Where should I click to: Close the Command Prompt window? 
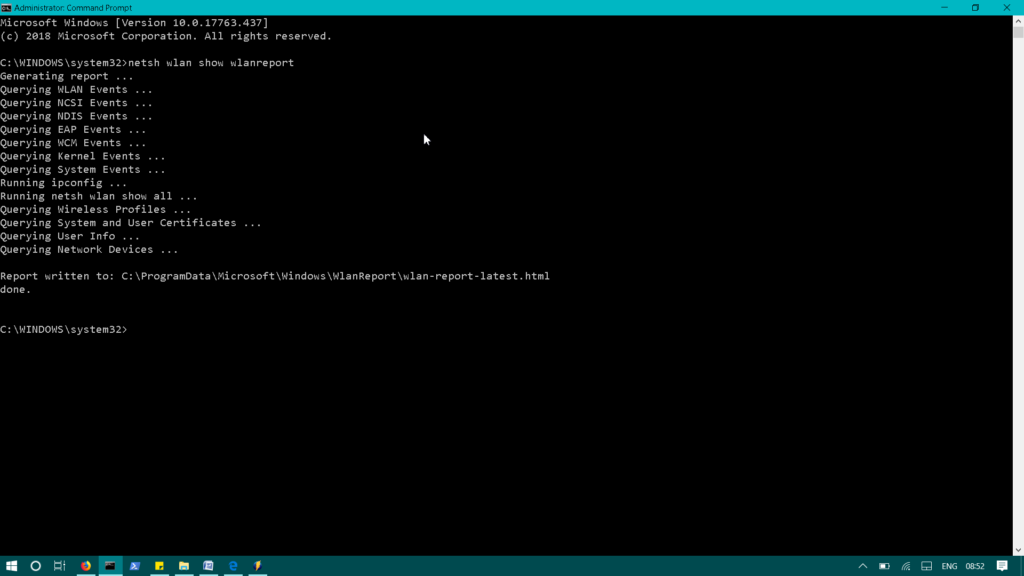[x=1007, y=8]
